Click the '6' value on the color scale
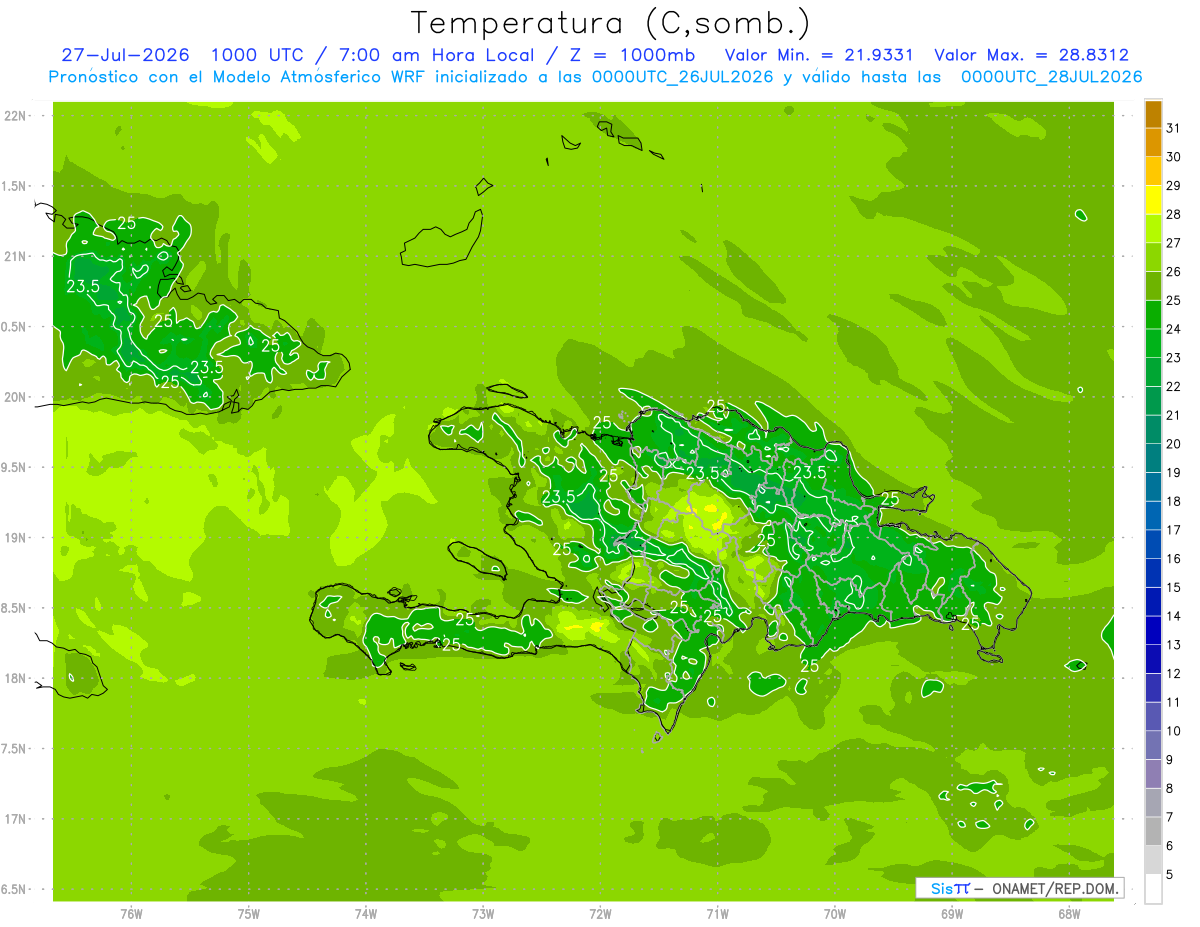Viewport: 1200px width, 927px height. coord(1171,846)
